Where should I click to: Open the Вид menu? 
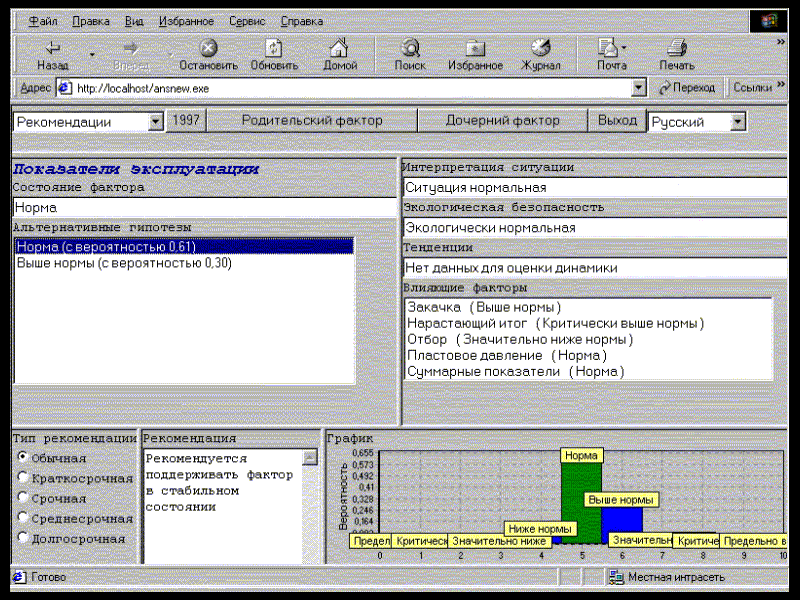coord(134,21)
